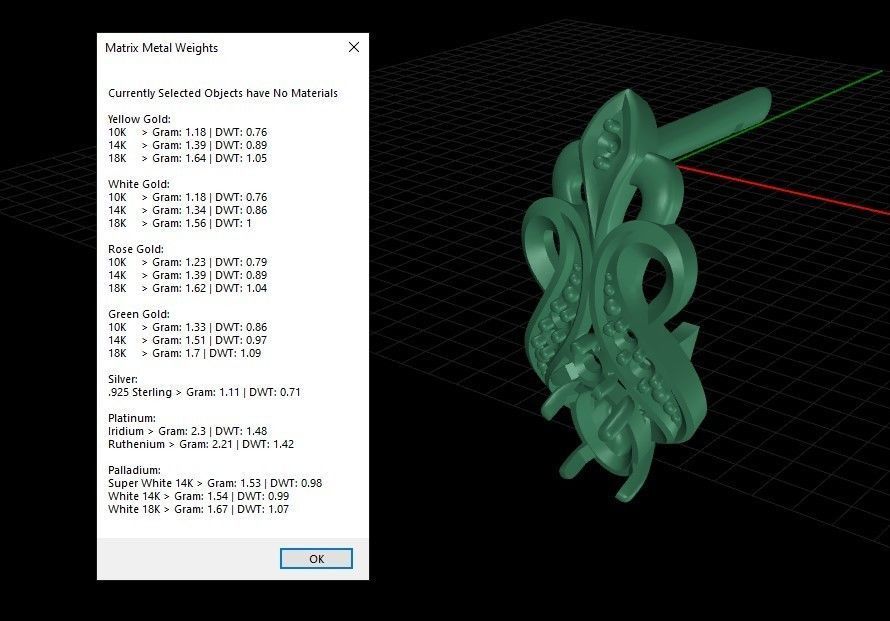
Task: Close the Matrix Metal Weights dialog
Action: (354, 48)
